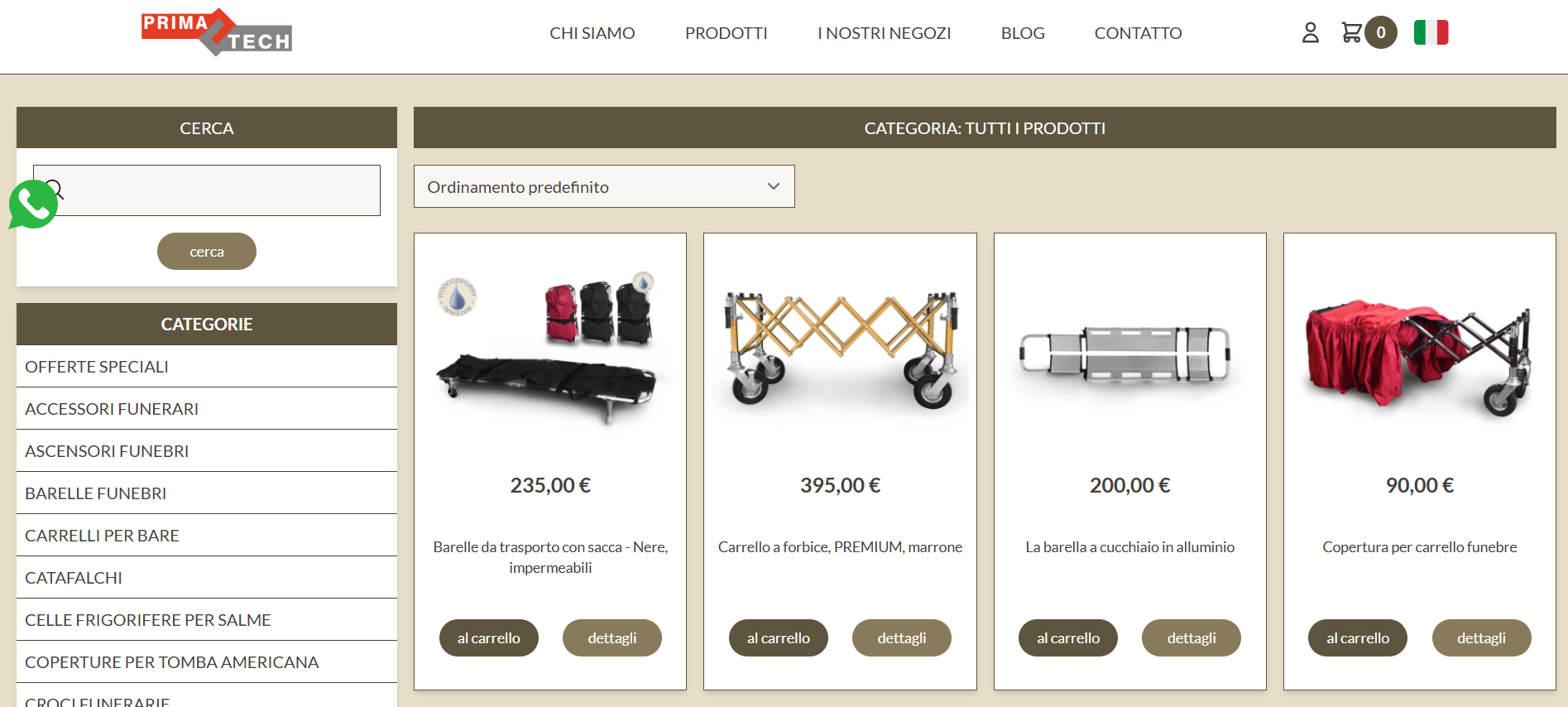Viewport: 1568px width, 707px height.
Task: Open the user account icon
Action: point(1310,33)
